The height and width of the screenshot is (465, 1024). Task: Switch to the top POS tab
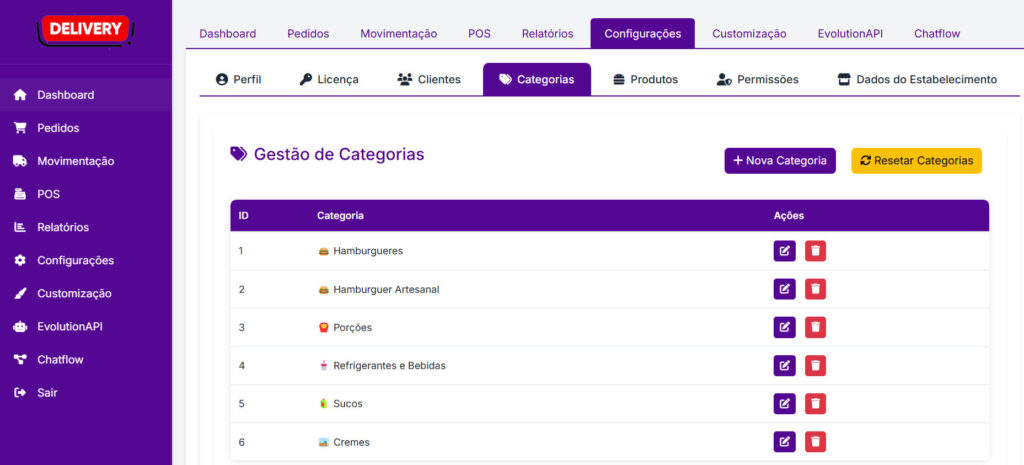click(479, 33)
